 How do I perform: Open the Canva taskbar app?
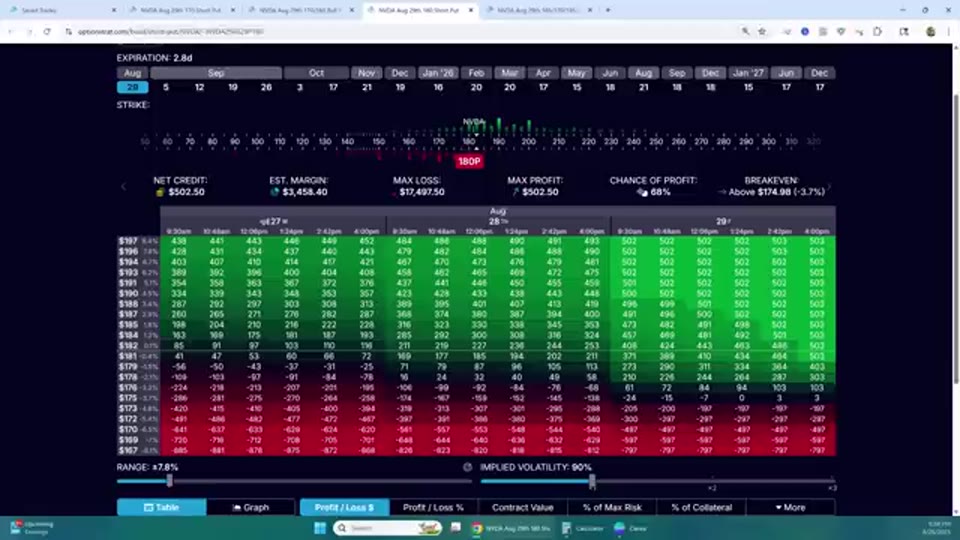[631, 528]
